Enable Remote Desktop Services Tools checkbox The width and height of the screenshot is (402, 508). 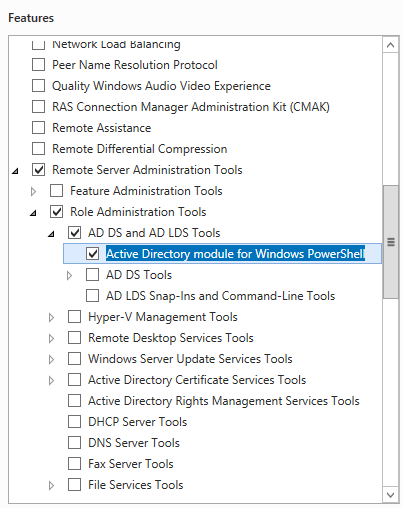(x=74, y=338)
